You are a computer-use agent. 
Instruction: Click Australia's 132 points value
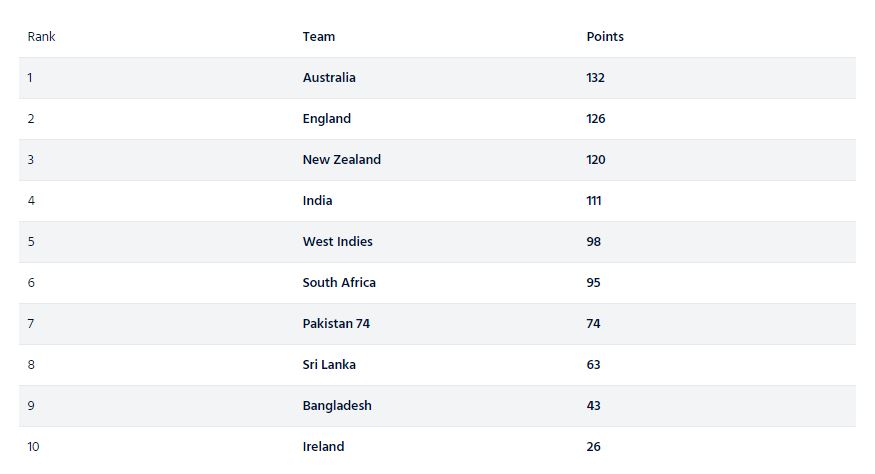[595, 78]
